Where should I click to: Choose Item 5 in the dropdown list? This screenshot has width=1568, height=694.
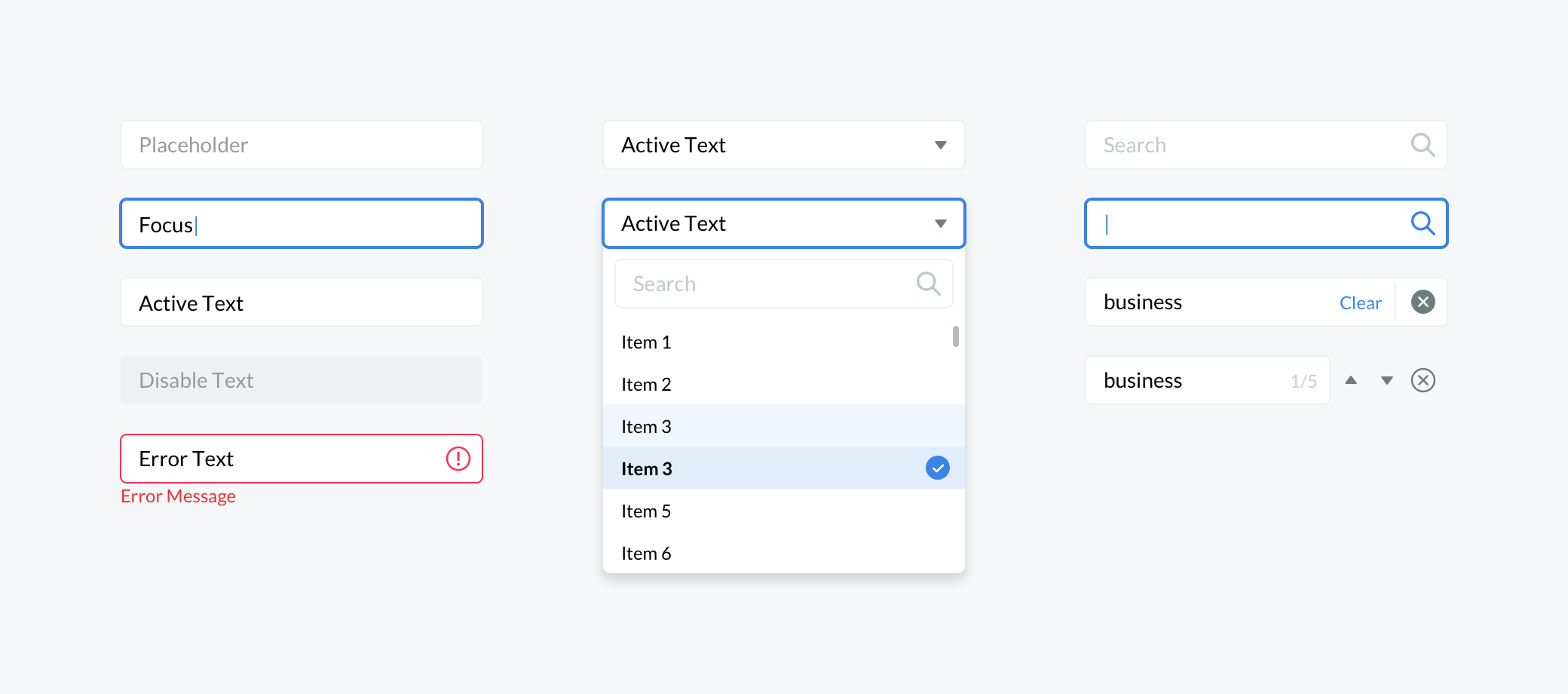(646, 511)
